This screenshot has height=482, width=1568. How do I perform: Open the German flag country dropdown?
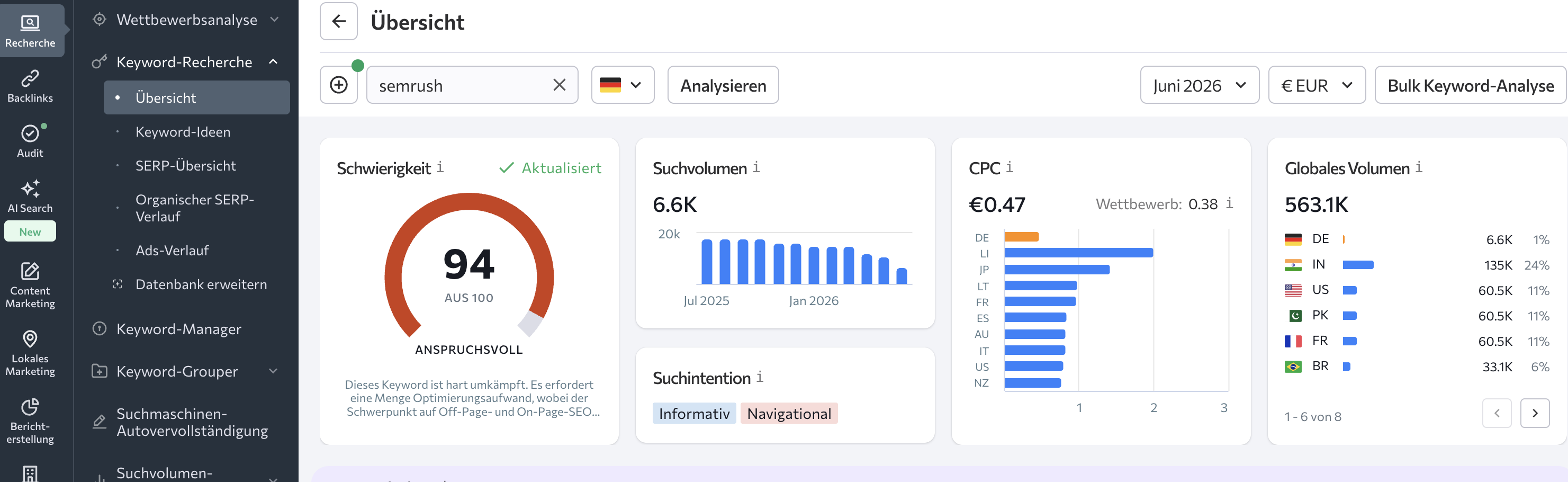[622, 85]
